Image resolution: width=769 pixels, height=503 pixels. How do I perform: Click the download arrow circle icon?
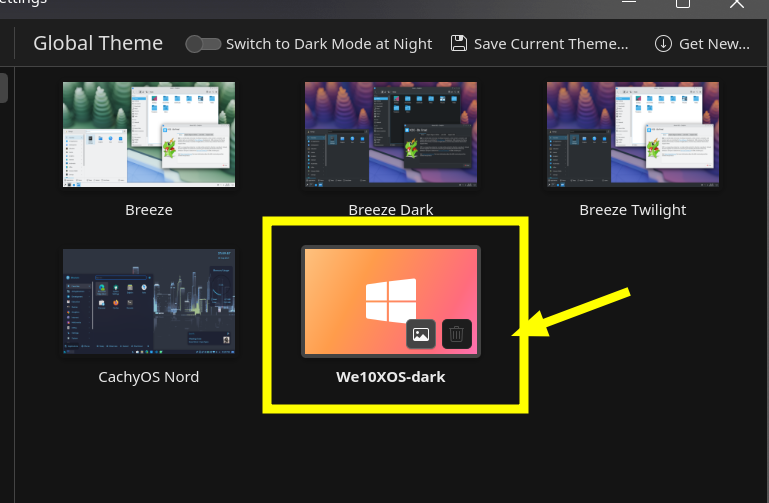coord(663,44)
